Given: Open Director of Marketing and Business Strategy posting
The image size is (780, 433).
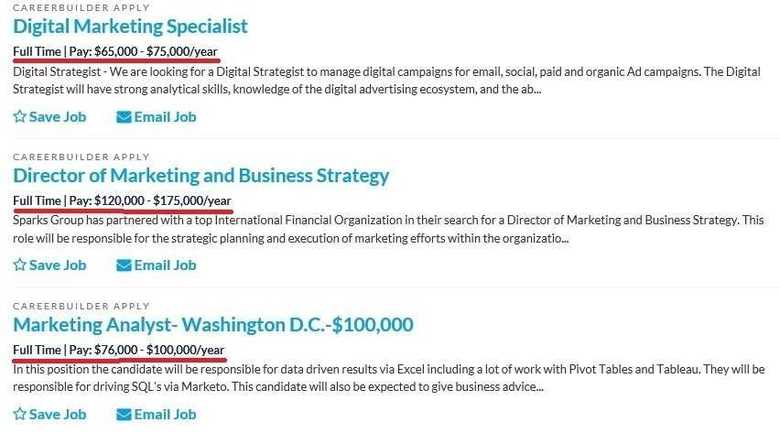Looking at the screenshot, I should pyautogui.click(x=201, y=176).
